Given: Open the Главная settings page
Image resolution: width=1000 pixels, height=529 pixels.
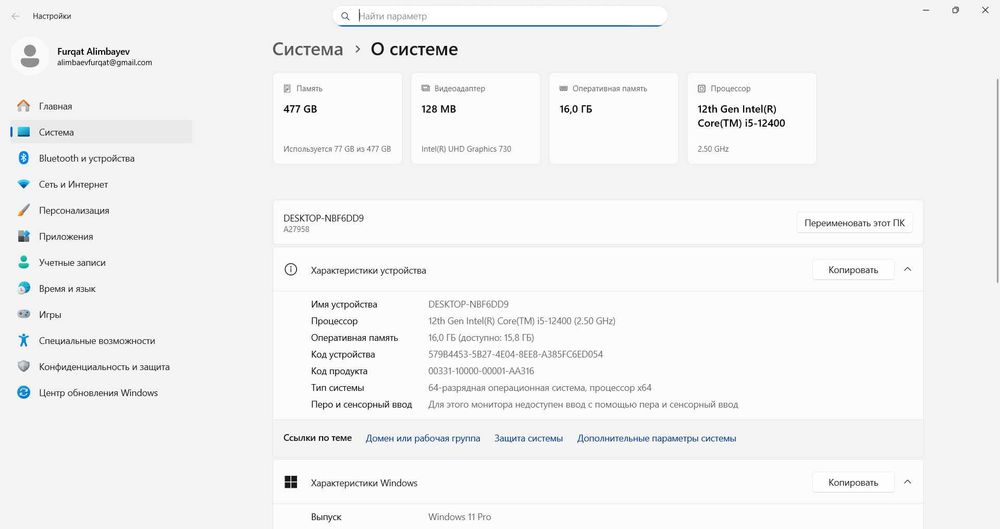Looking at the screenshot, I should click(101, 106).
